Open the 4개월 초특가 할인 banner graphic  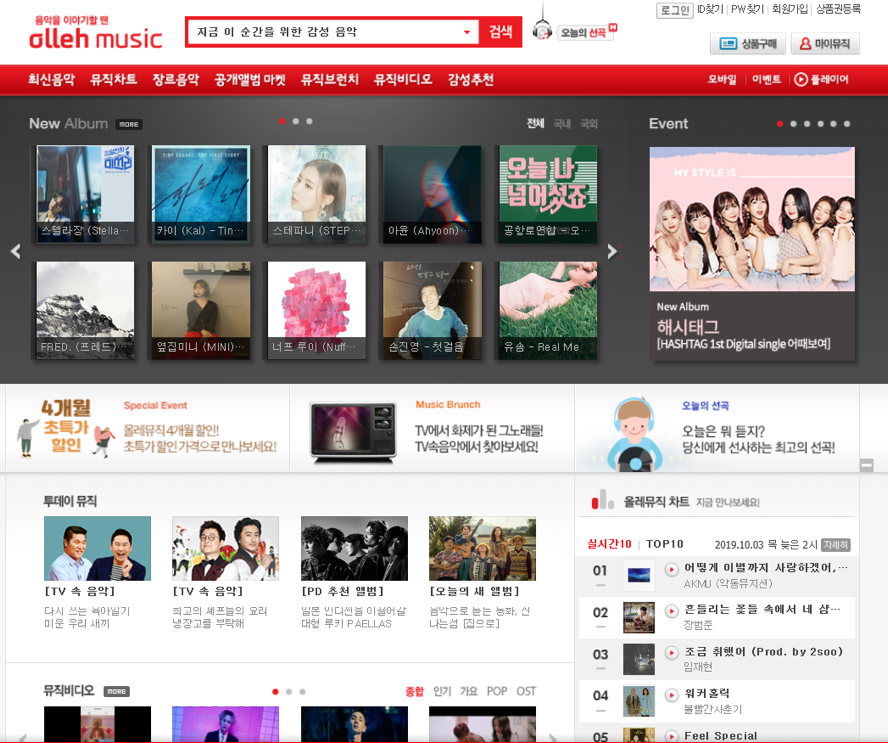(66, 428)
